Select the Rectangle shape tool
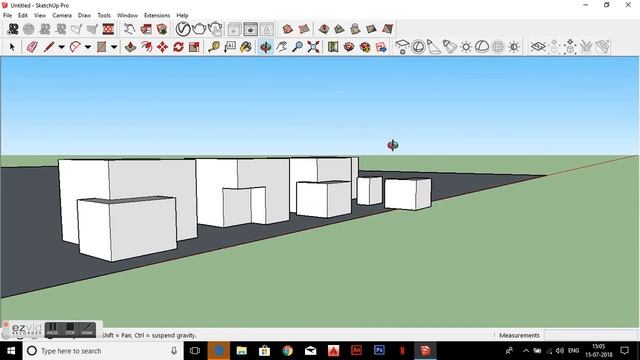The image size is (640, 360). coord(101,47)
